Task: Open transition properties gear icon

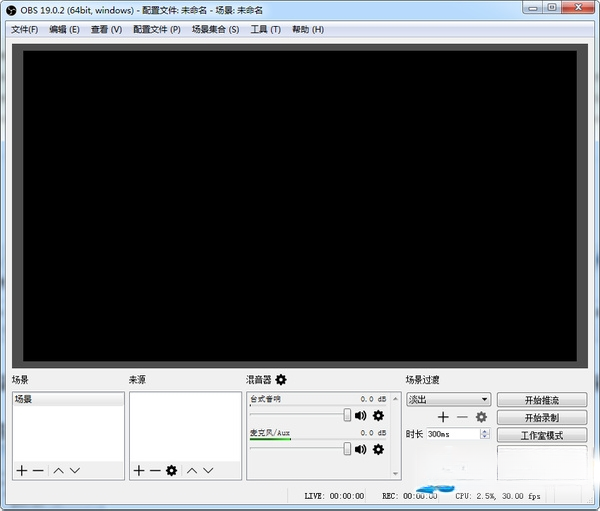Action: coord(481,417)
